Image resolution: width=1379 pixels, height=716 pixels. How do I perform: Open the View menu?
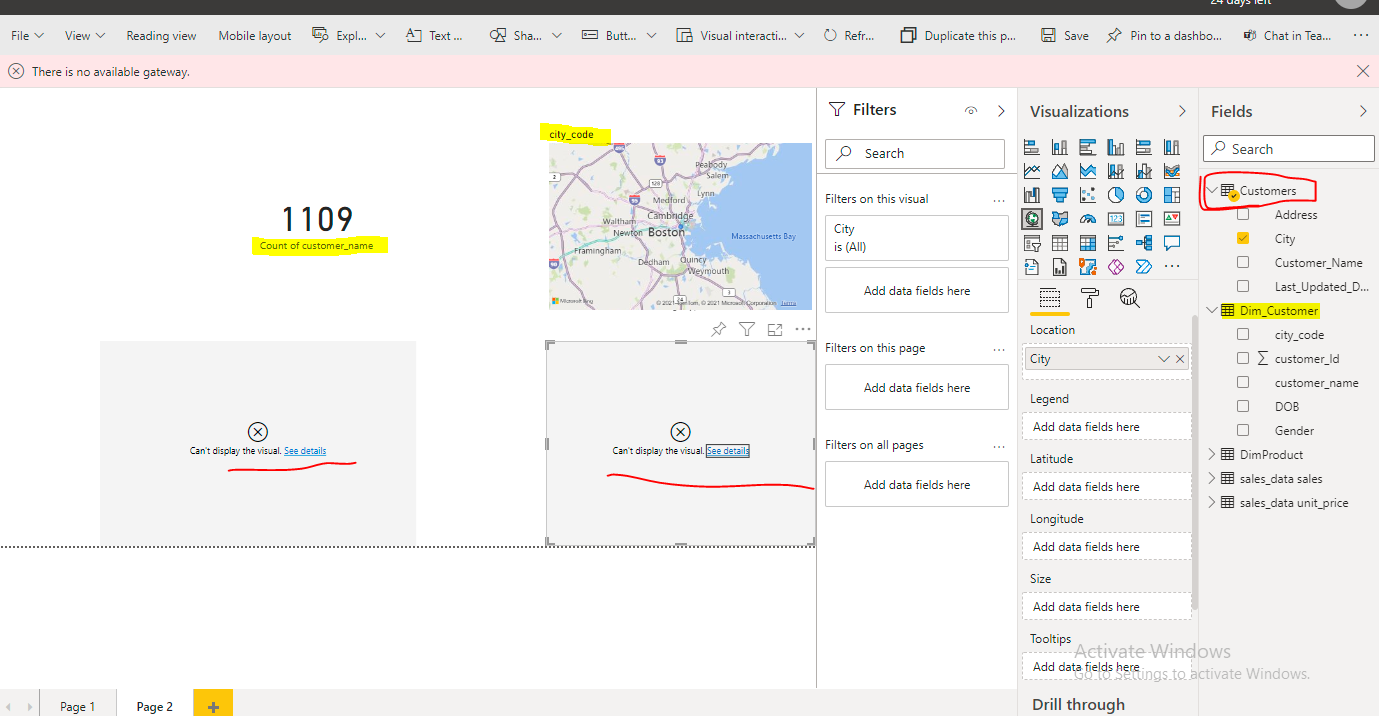coord(85,35)
